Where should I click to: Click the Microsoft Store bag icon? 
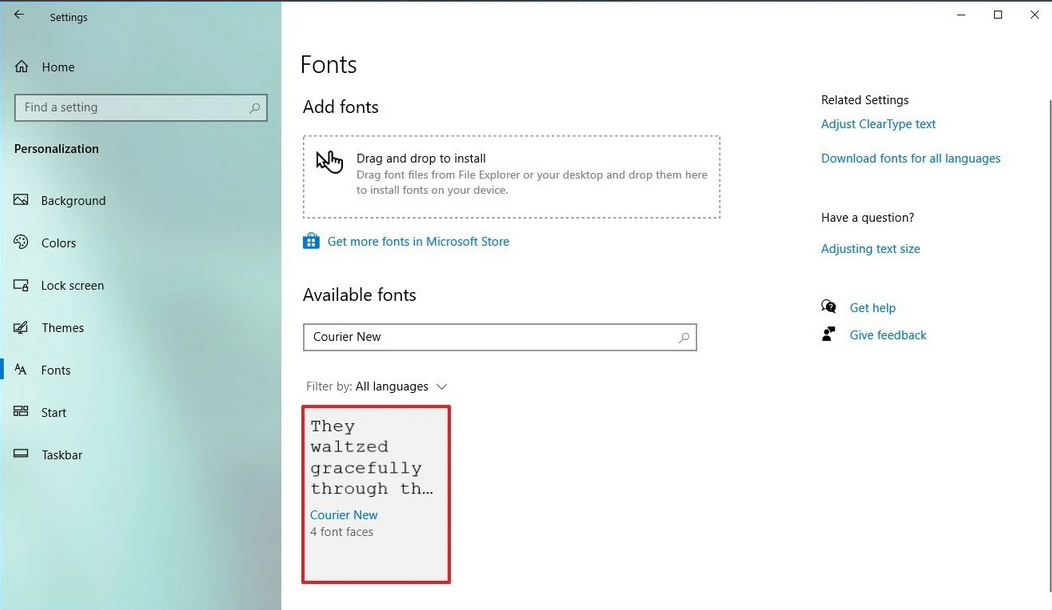(x=311, y=241)
